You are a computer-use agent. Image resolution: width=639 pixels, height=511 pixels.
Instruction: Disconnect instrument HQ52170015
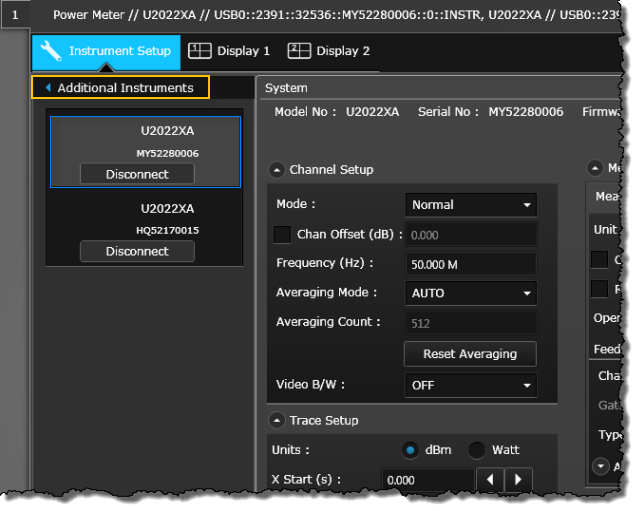click(137, 251)
